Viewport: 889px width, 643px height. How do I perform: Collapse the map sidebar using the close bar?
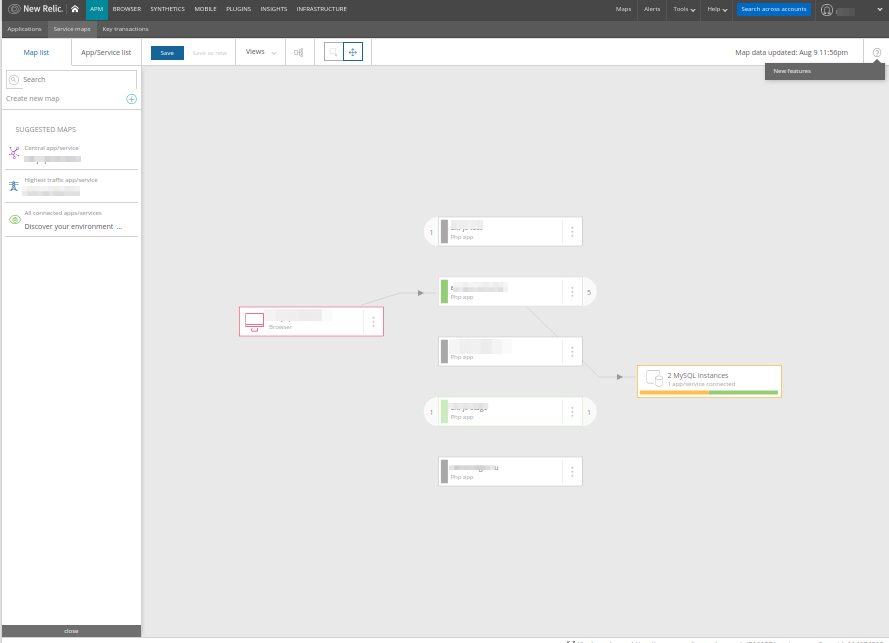[x=70, y=630]
